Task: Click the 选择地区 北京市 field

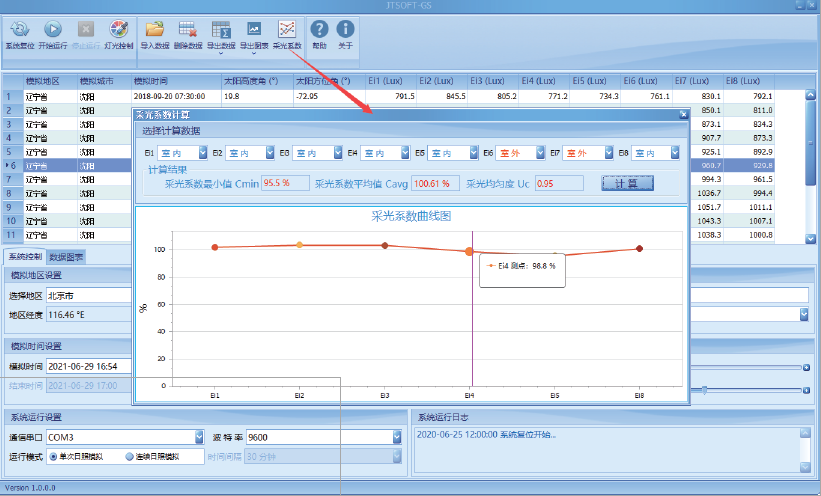Action: 89,295
